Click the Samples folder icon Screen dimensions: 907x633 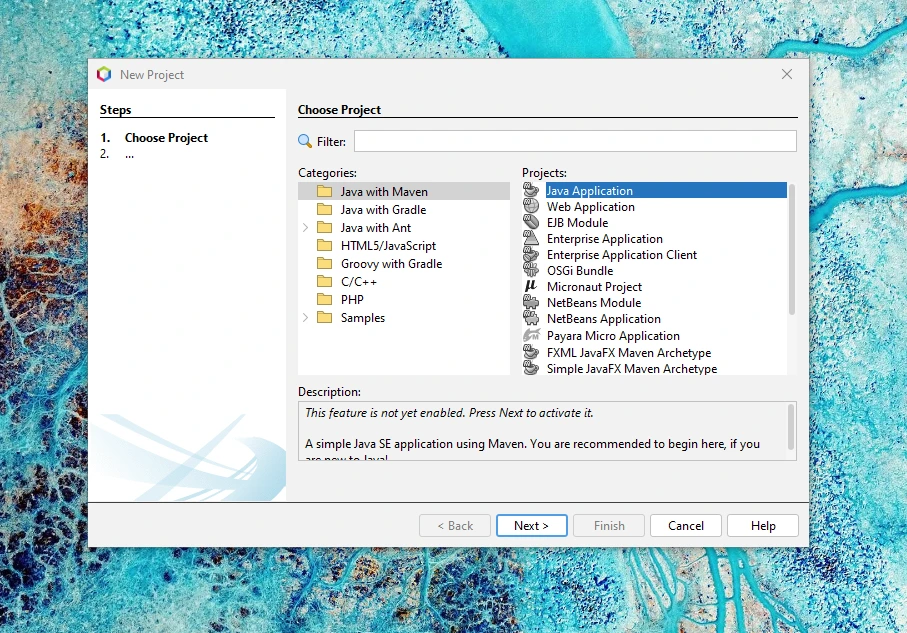pos(325,317)
